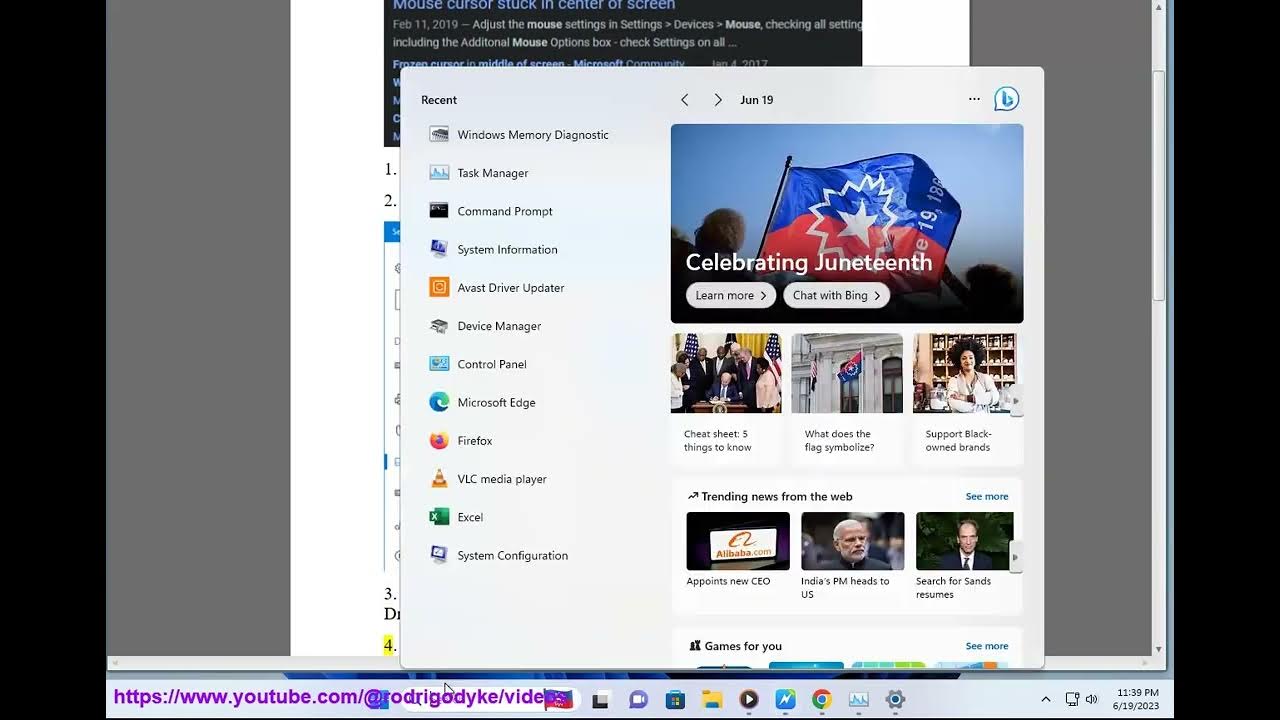This screenshot has height=720, width=1280.
Task: Open the Chat (Teams) taskbar icon
Action: coord(638,700)
